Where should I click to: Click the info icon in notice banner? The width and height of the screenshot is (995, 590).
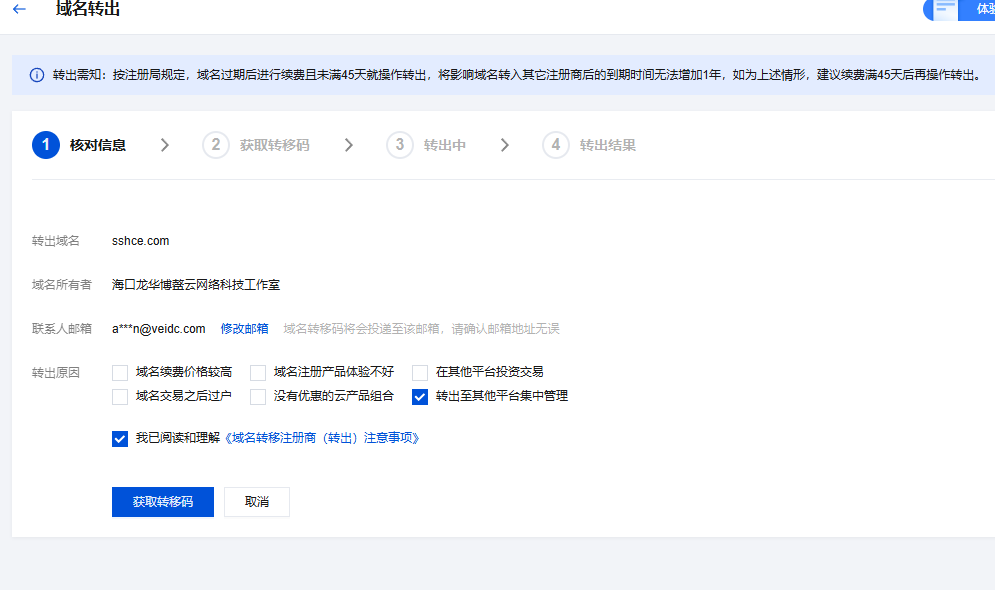37,75
